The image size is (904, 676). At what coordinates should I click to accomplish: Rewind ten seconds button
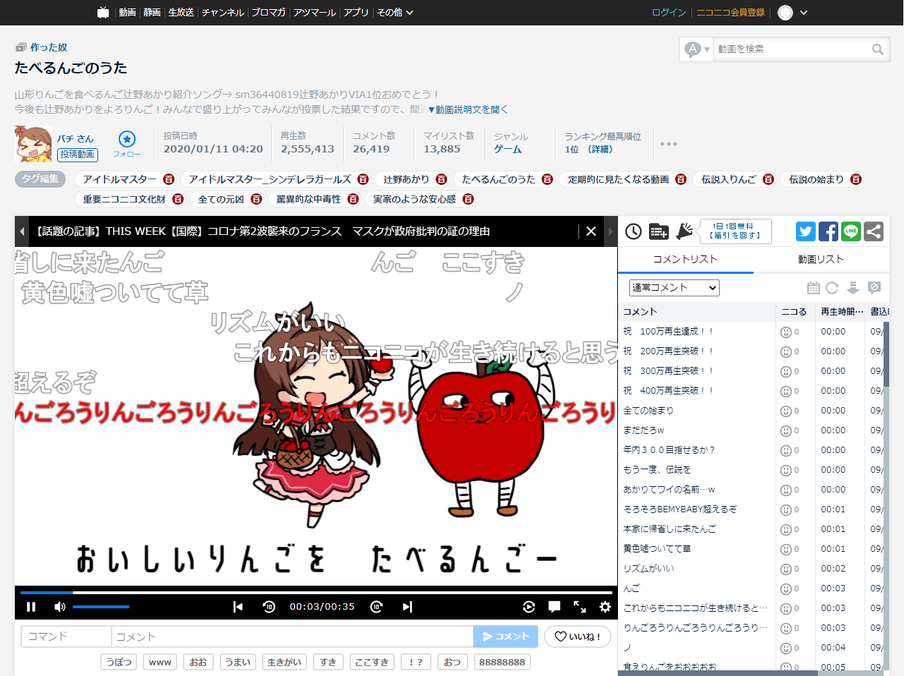[269, 606]
